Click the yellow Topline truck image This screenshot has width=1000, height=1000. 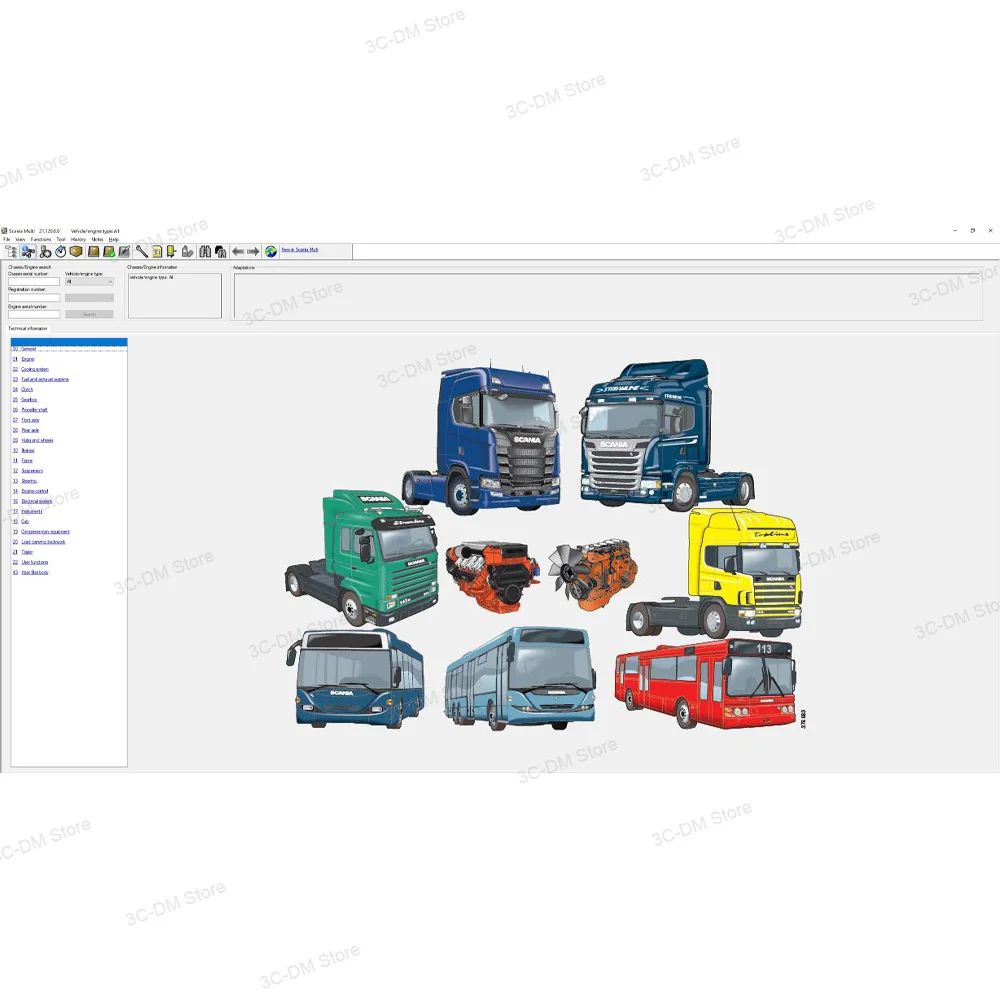tap(715, 573)
